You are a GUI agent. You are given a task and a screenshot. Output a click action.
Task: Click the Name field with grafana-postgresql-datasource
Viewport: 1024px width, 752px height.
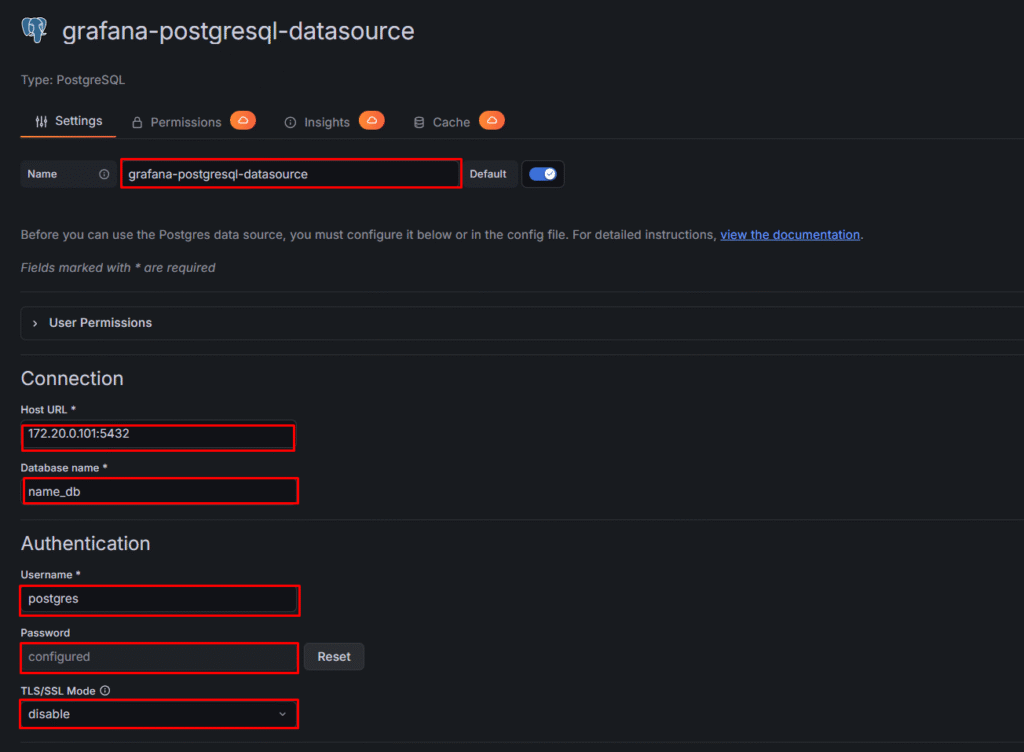290,174
